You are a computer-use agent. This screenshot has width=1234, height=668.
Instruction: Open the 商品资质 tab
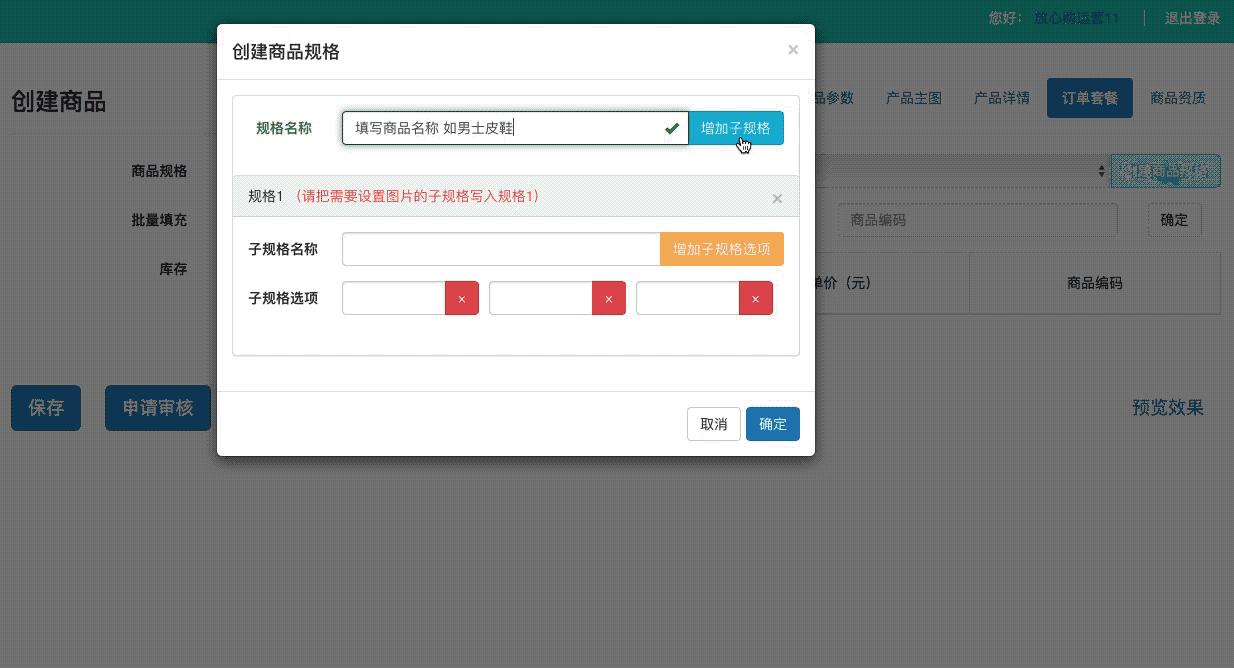click(1178, 98)
